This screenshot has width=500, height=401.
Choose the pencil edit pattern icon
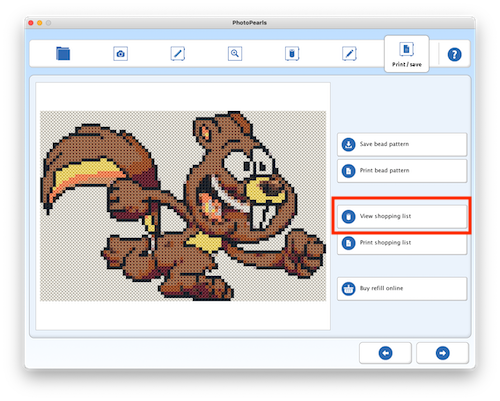[349, 54]
